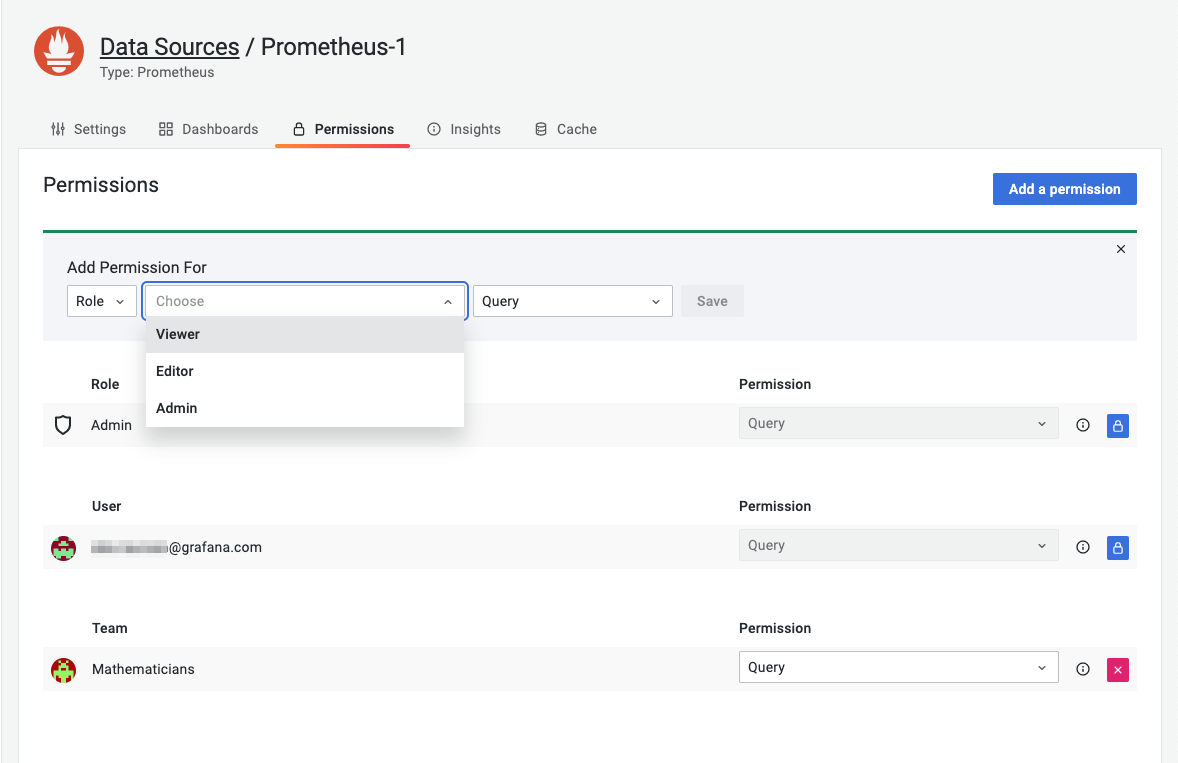This screenshot has width=1178, height=763.
Task: Open the Insights tab
Action: coord(464,129)
